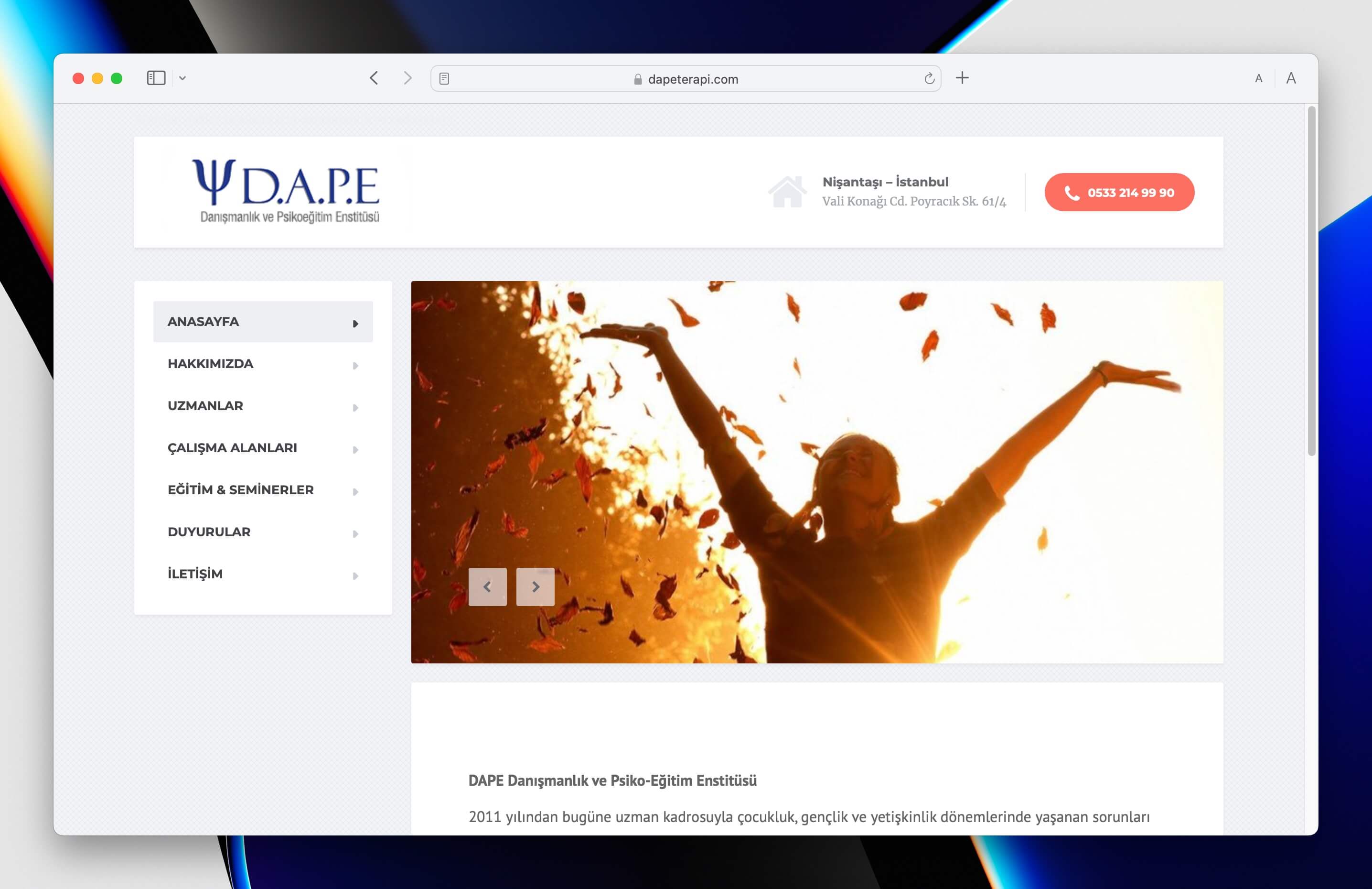
Task: Show next slide in the slider
Action: 536,587
